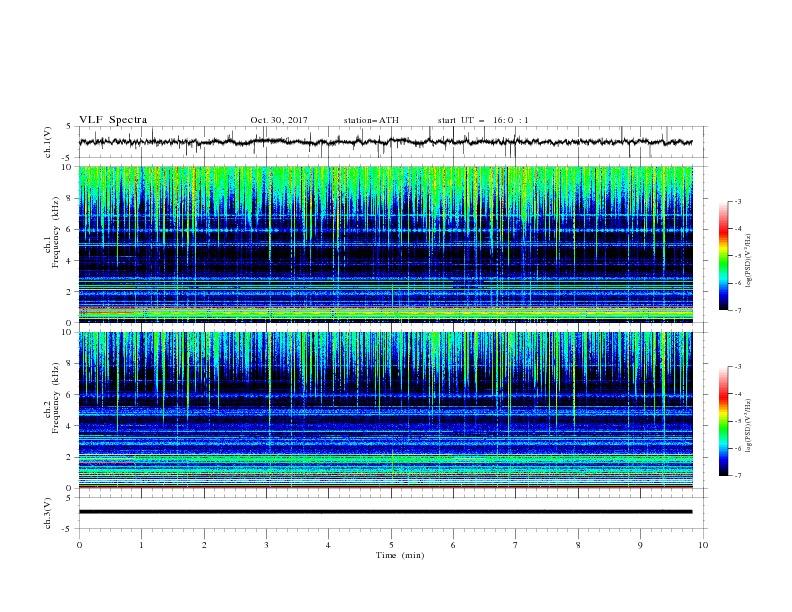Click the ch.3 flat voltage trace
The height and width of the screenshot is (612, 792).
click(385, 512)
